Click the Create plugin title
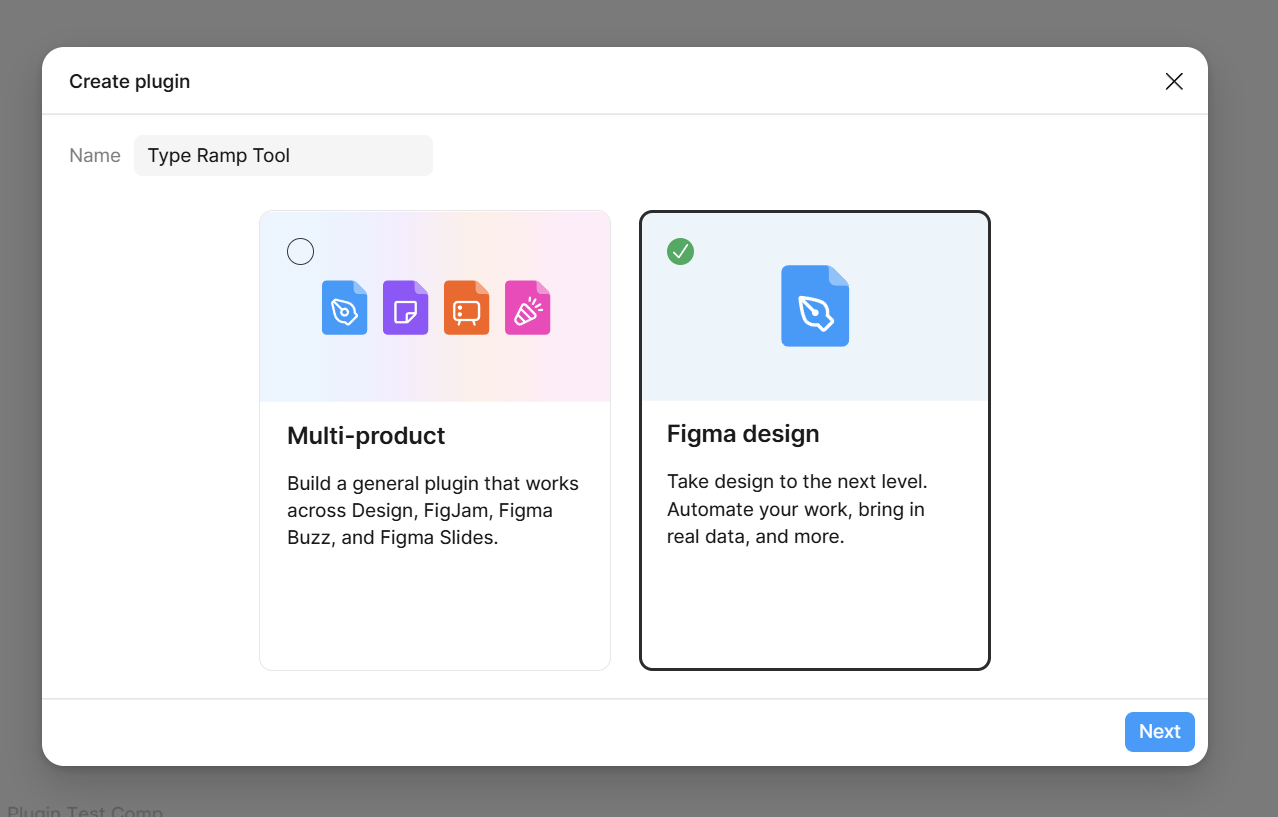 pyautogui.click(x=129, y=81)
